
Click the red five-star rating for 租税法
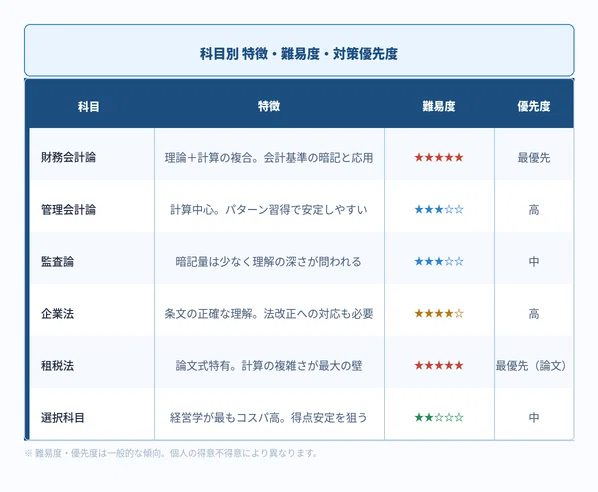click(x=439, y=366)
